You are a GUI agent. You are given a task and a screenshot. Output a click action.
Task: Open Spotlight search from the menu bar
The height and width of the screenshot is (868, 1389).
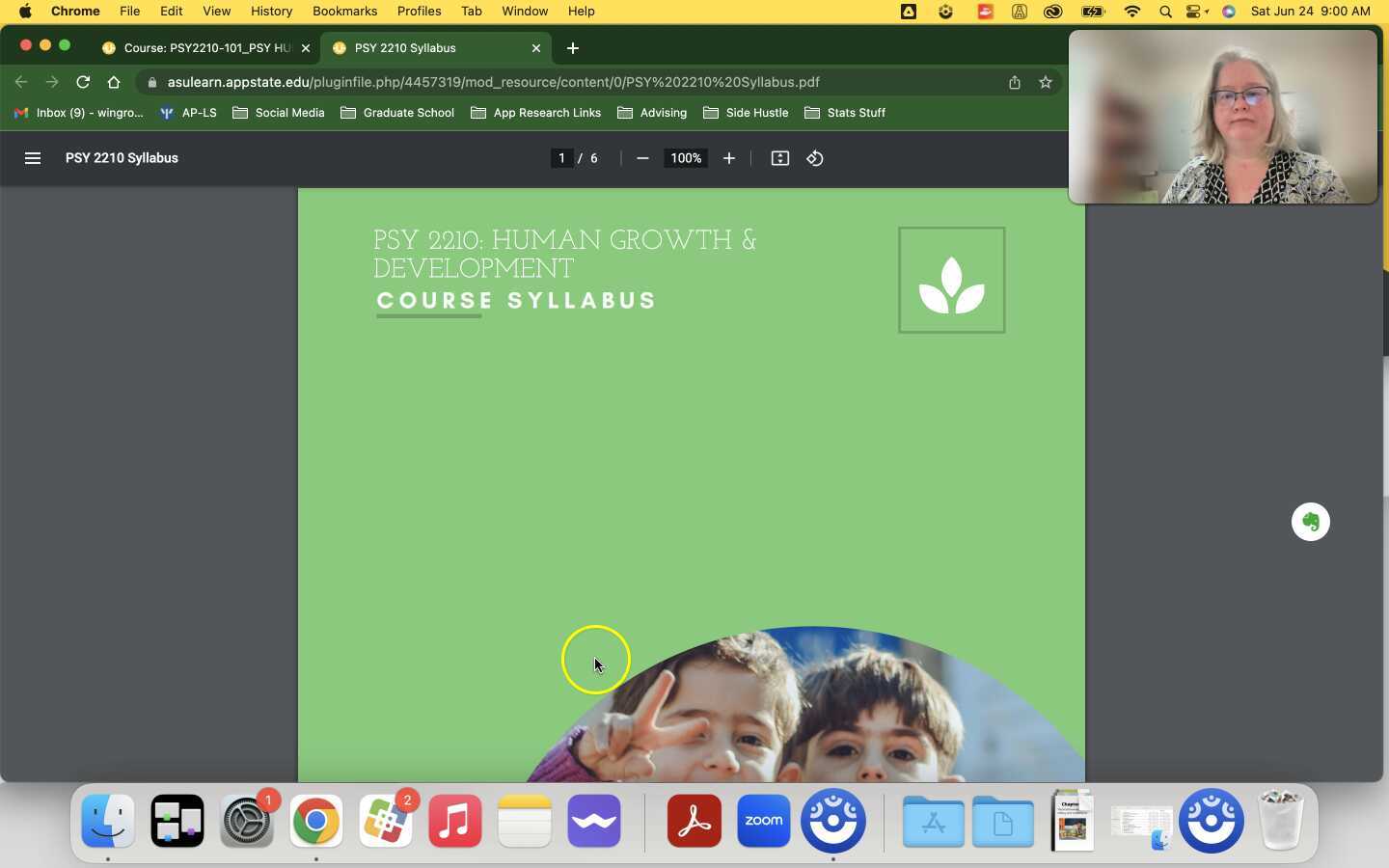point(1164,12)
